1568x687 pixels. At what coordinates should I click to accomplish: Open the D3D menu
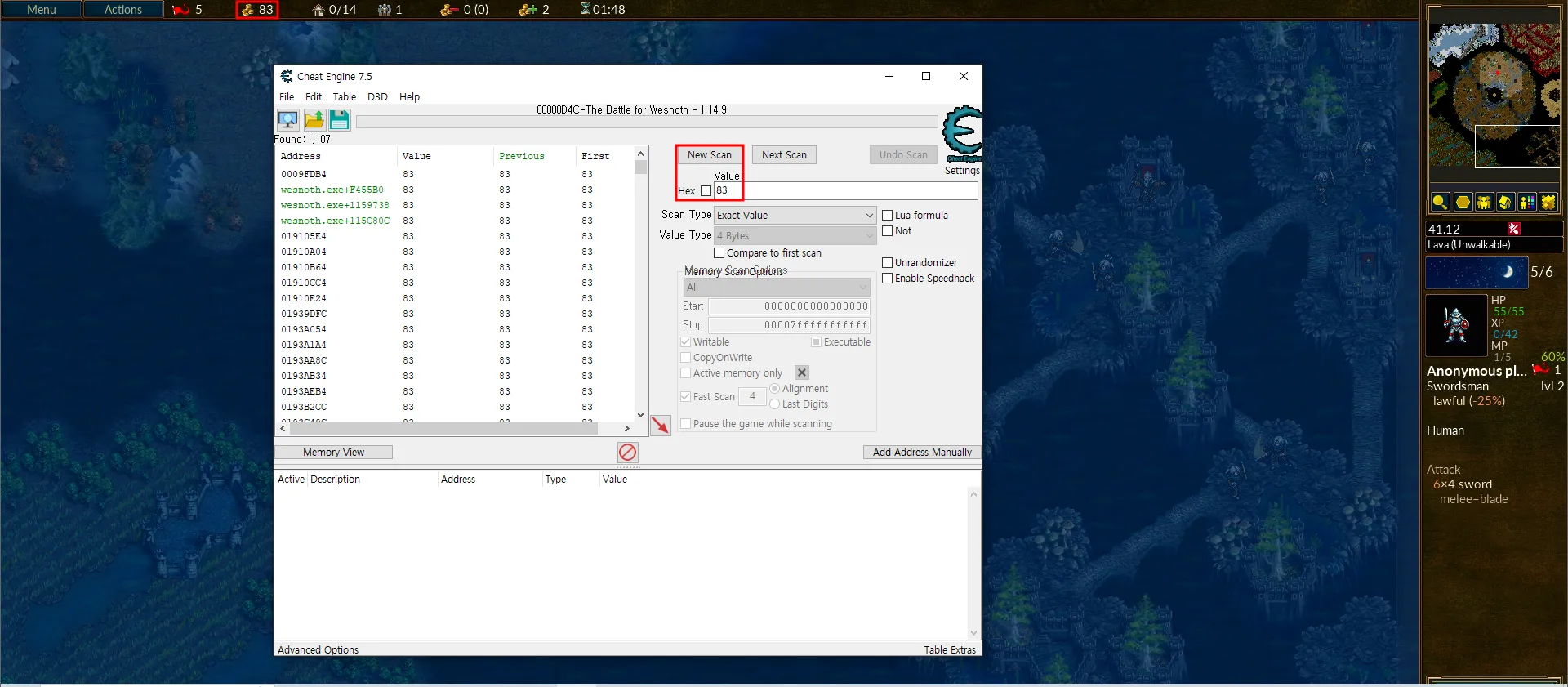point(377,96)
